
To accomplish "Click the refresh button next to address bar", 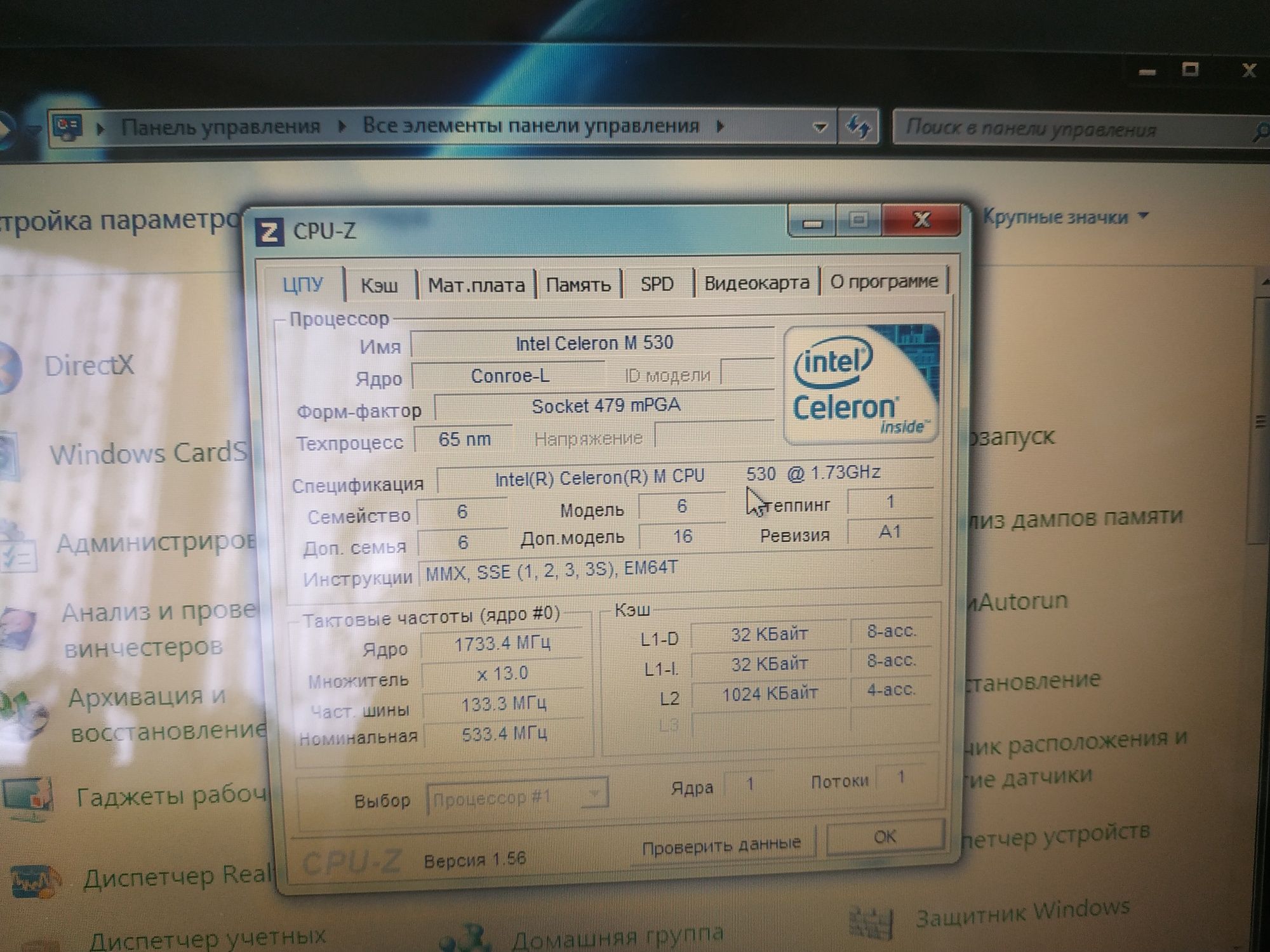I will pyautogui.click(x=859, y=128).
